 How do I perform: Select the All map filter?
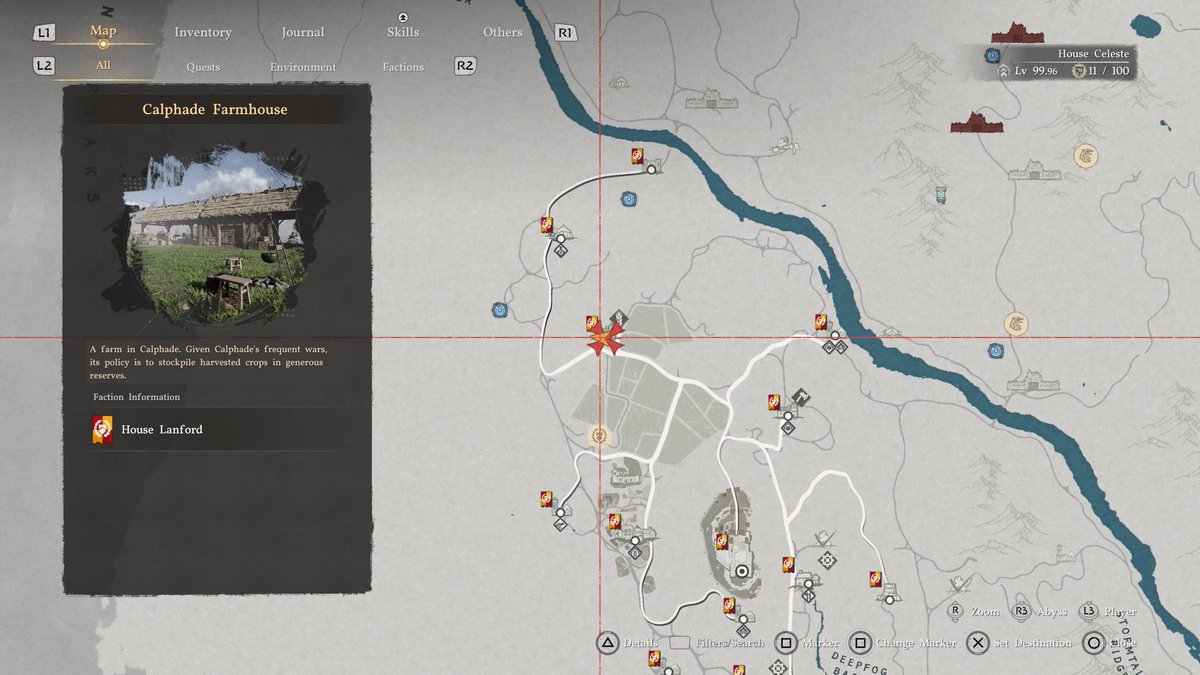point(103,66)
